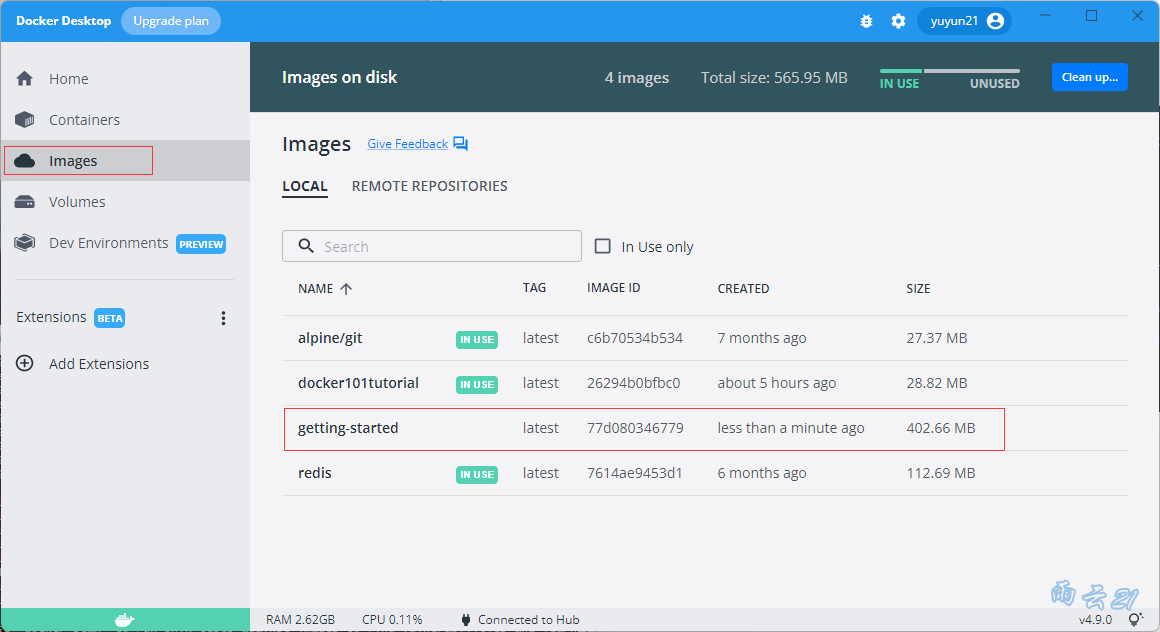The height and width of the screenshot is (632, 1160).
Task: Click image ID 26294b0bfbc0
Action: [633, 383]
